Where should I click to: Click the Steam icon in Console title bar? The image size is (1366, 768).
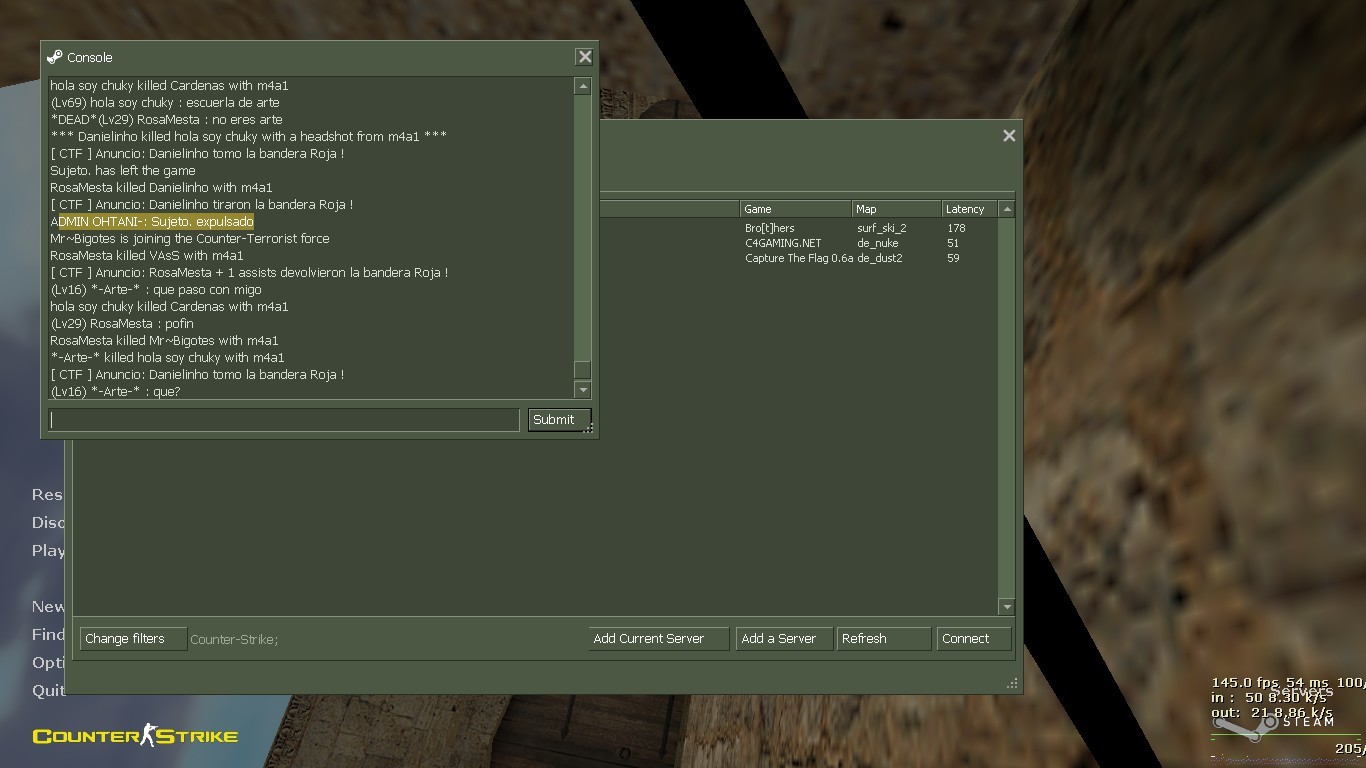pyautogui.click(x=55, y=57)
